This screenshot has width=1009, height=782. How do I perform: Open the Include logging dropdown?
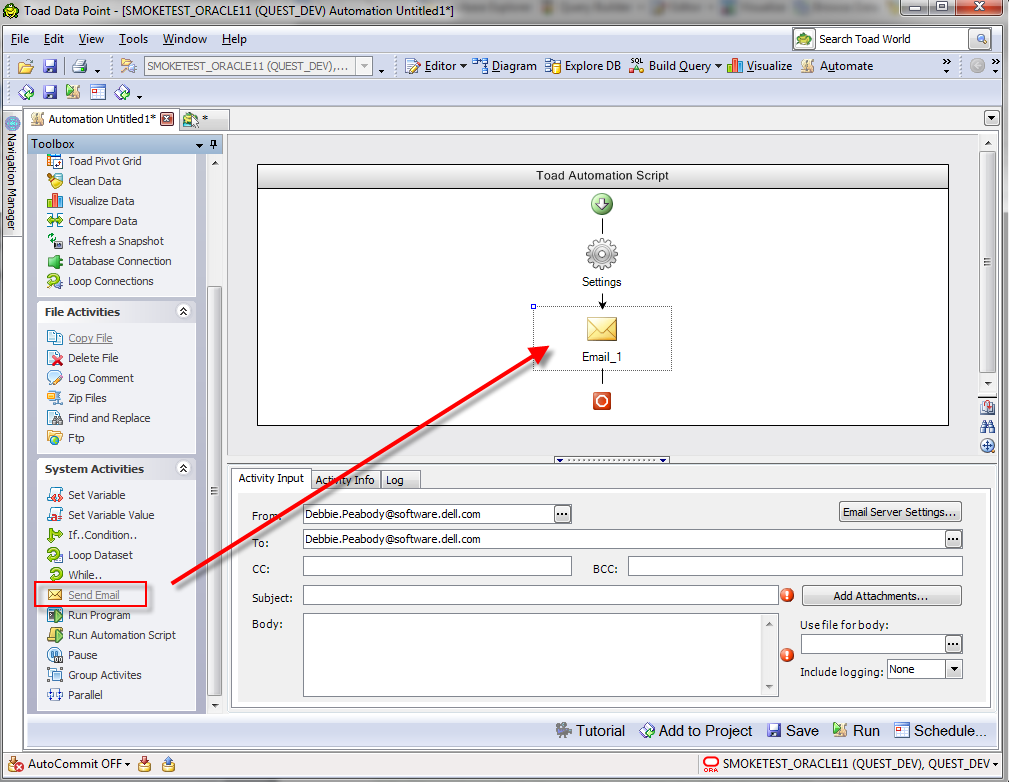(x=954, y=669)
